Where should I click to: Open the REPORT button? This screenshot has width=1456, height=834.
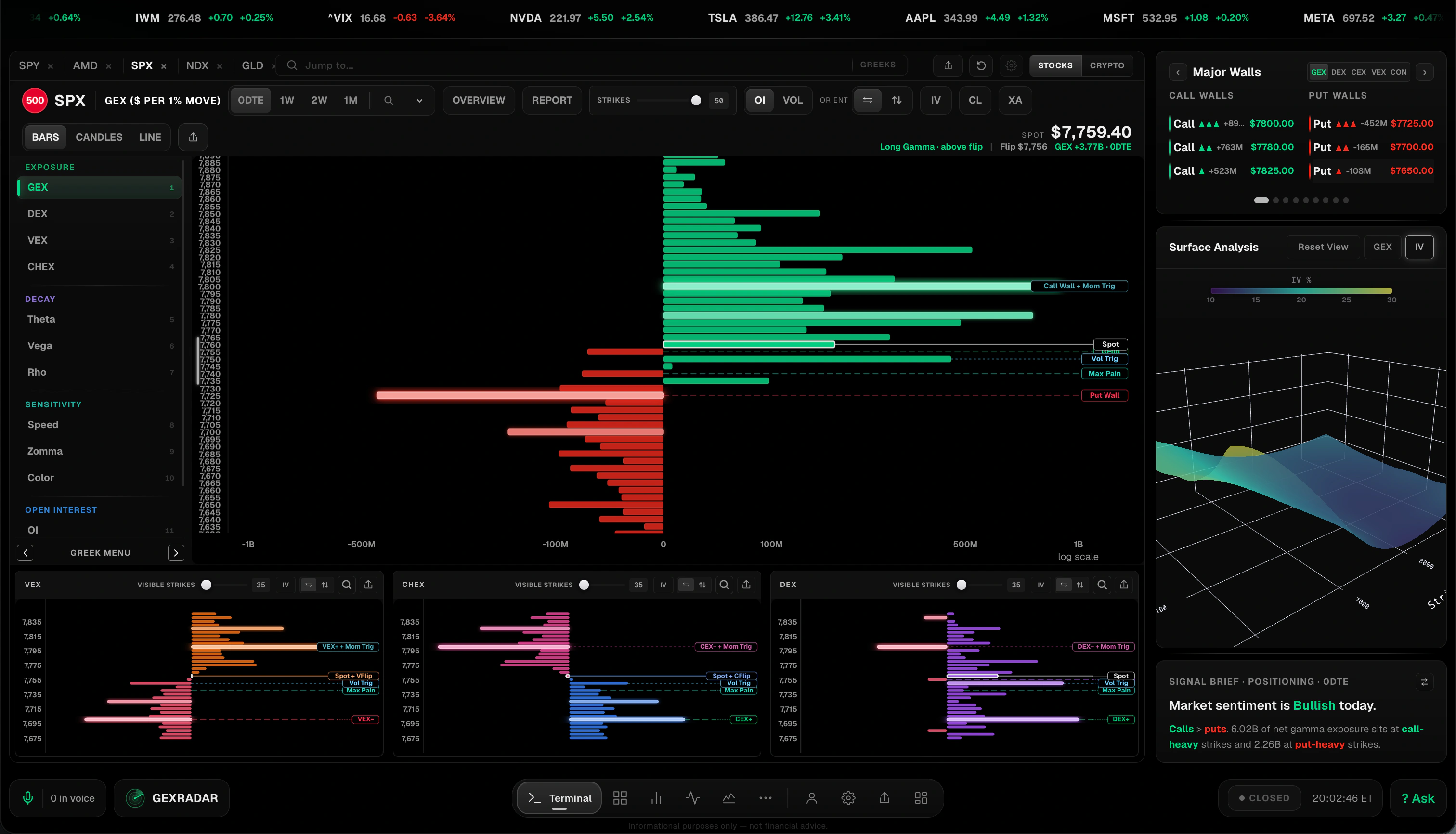(552, 100)
